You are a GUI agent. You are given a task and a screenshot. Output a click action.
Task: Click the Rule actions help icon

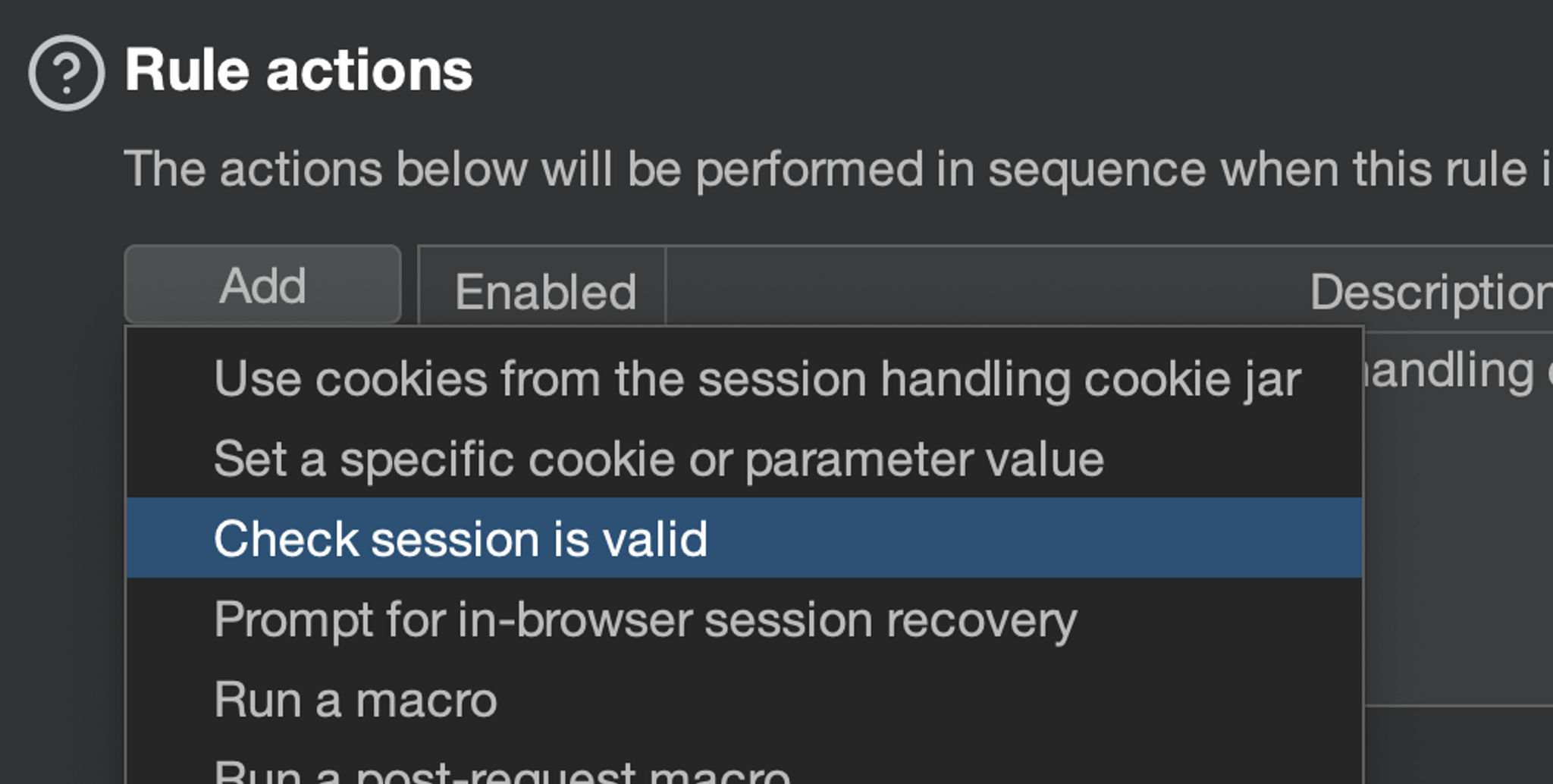(x=67, y=73)
